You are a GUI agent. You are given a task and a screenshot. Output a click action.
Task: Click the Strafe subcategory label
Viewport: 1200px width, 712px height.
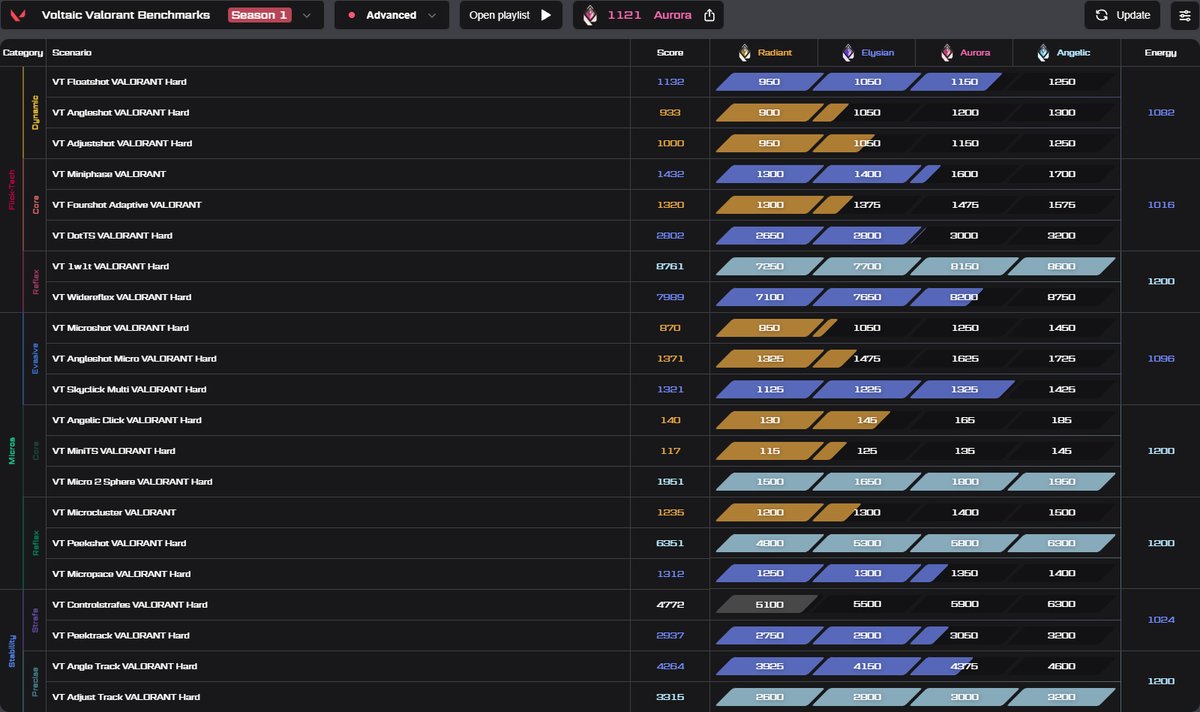pos(36,620)
